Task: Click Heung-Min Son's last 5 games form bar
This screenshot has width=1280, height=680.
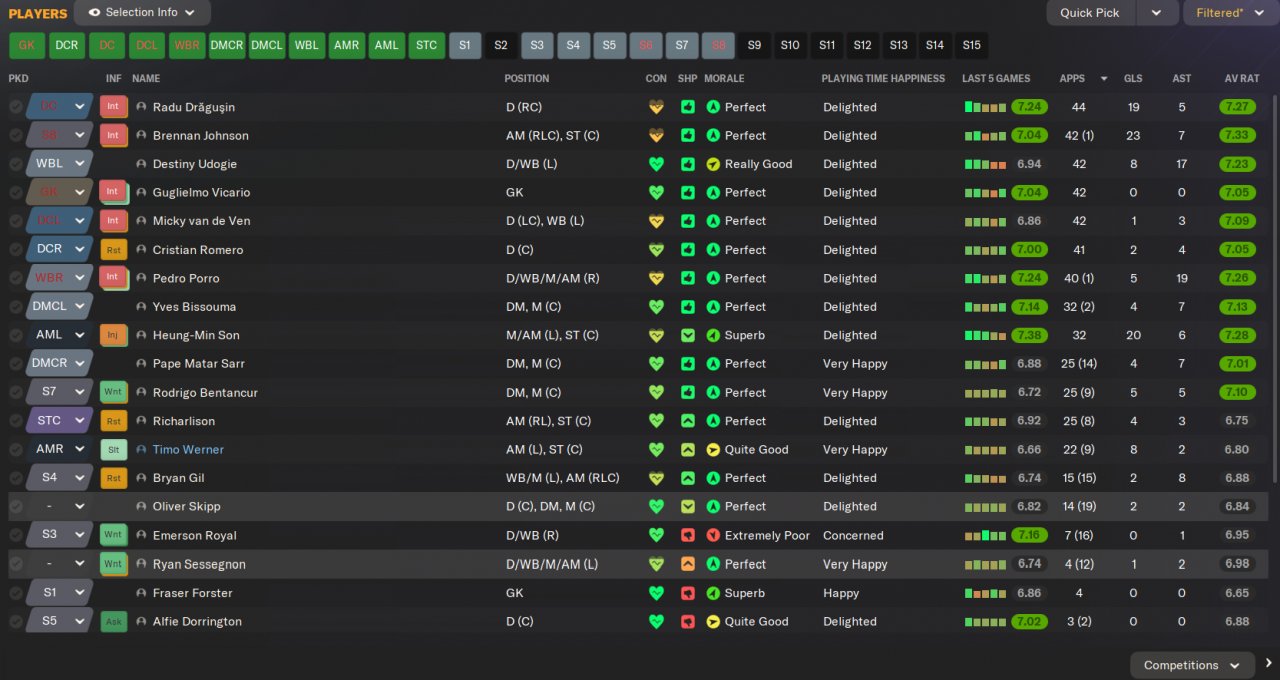Action: (x=985, y=335)
